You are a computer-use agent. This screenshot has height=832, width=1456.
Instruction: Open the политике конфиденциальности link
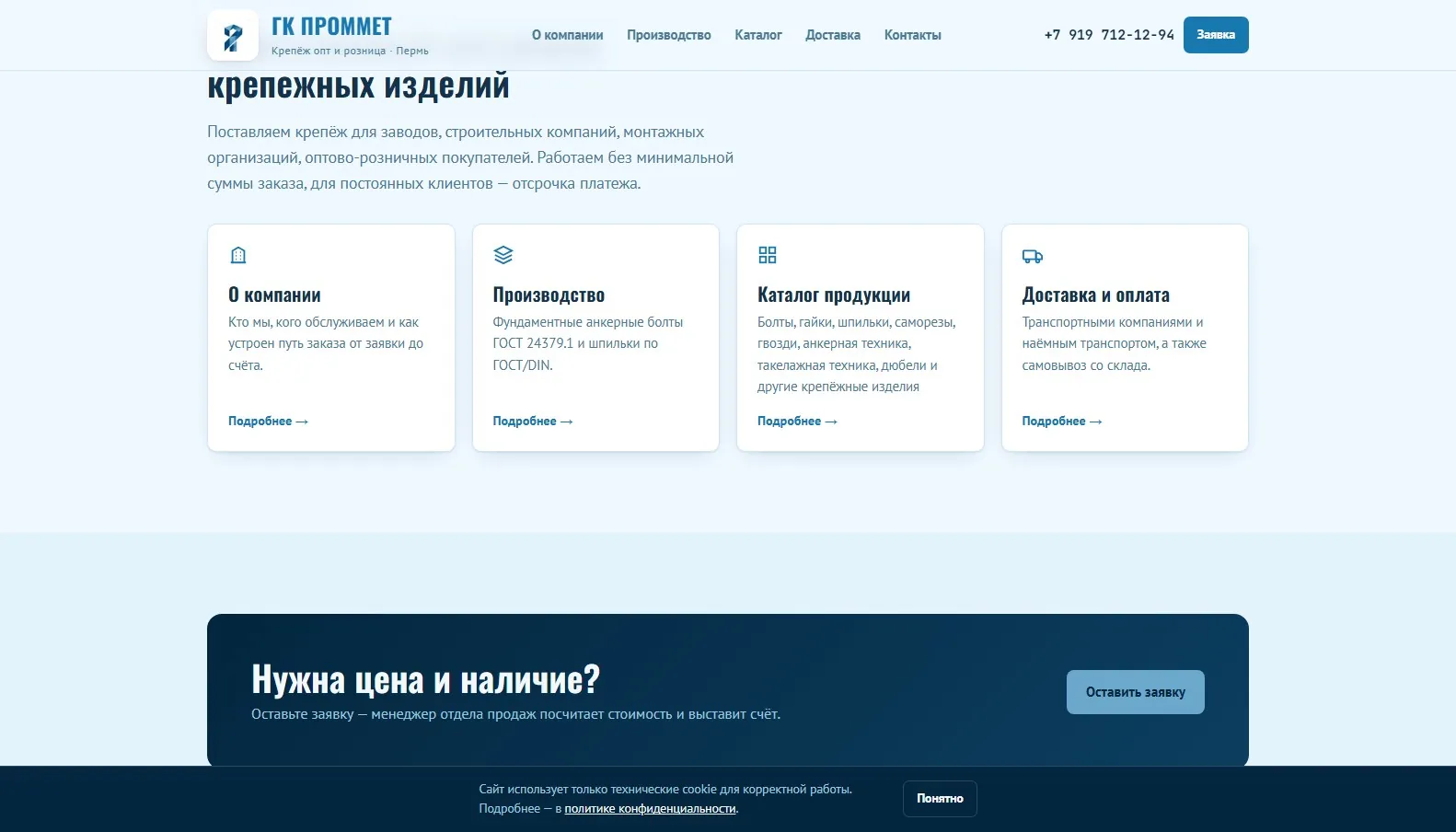pos(651,809)
